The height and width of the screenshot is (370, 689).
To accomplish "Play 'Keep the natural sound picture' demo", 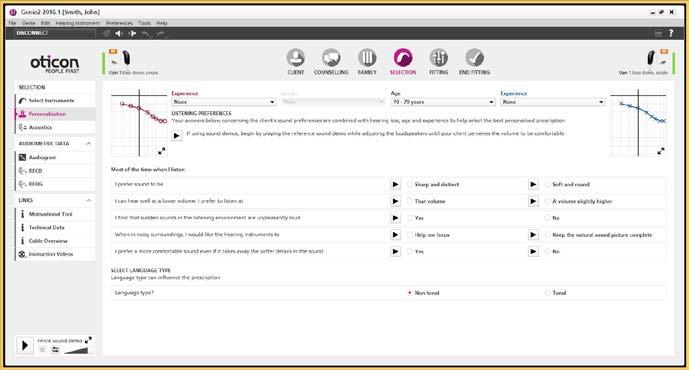I will point(533,235).
